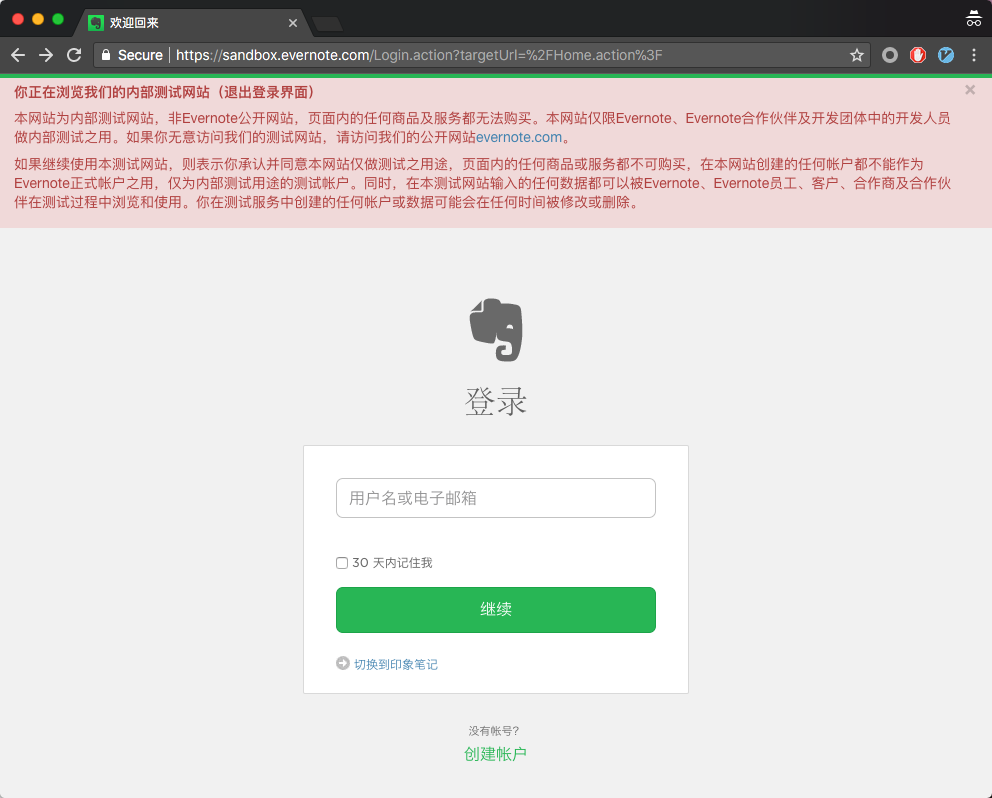992x798 pixels.
Task: Click the URL in the address bar
Action: coord(419,55)
